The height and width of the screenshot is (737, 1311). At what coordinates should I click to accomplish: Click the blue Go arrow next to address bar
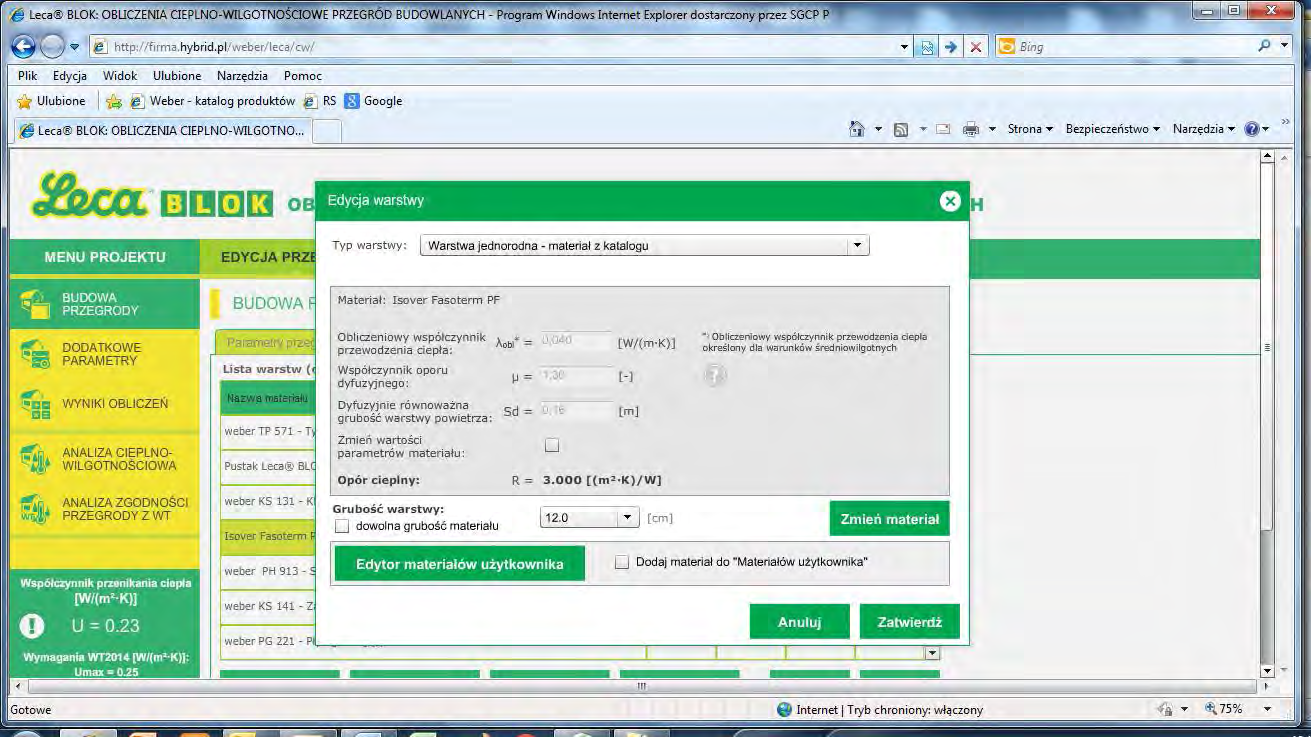[x=951, y=47]
